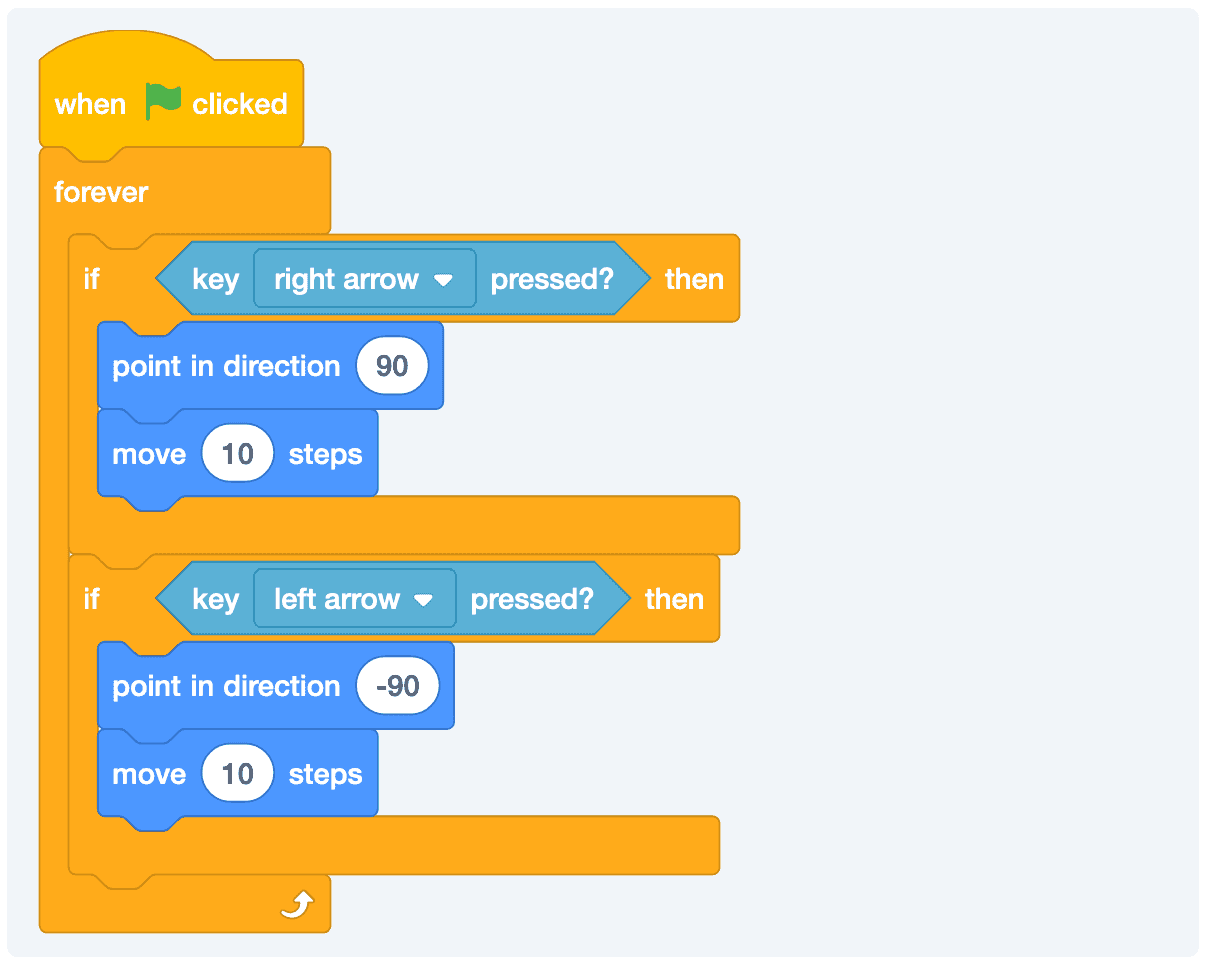1206x966 pixels.
Task: Click the green flag icon in the hat block
Action: pos(163,102)
